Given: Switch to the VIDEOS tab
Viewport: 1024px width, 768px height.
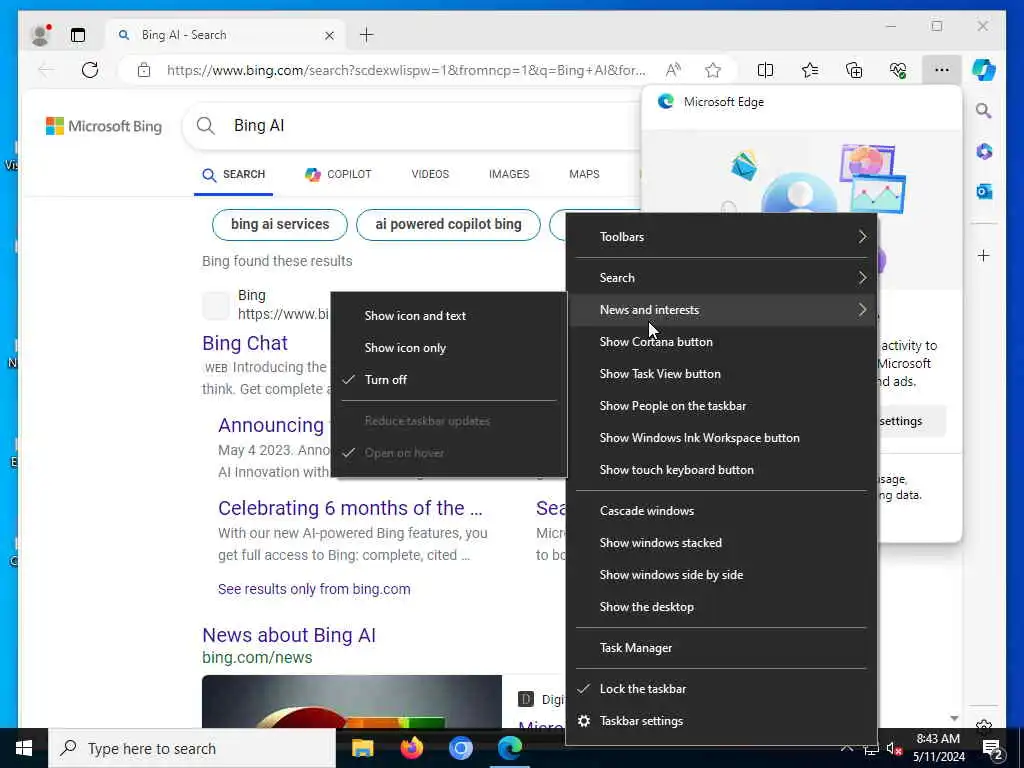Looking at the screenshot, I should pyautogui.click(x=430, y=174).
